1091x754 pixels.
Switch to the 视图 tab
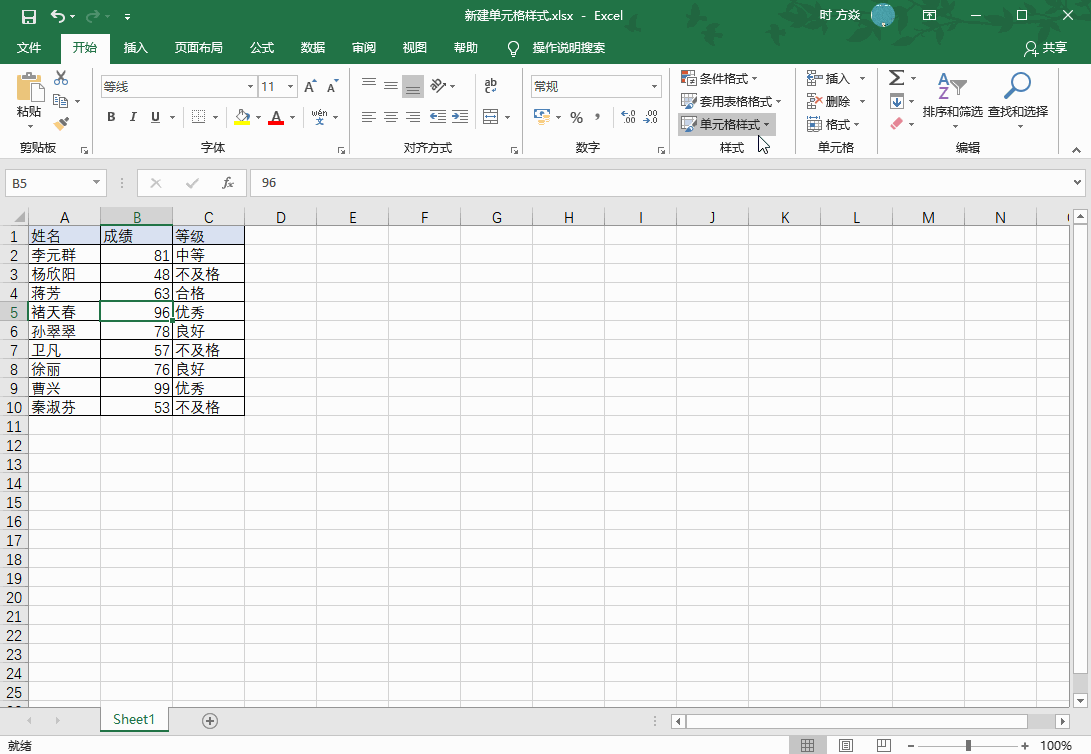tap(415, 47)
